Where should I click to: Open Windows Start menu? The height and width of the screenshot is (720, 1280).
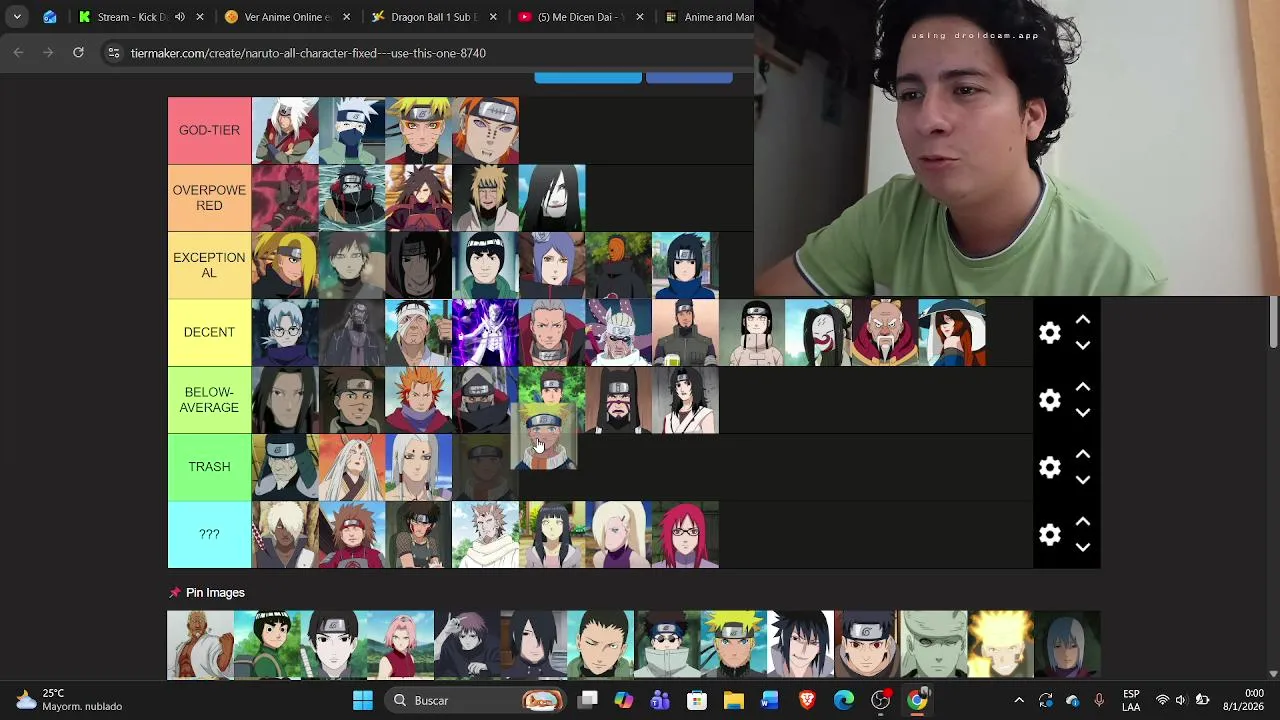tap(363, 701)
